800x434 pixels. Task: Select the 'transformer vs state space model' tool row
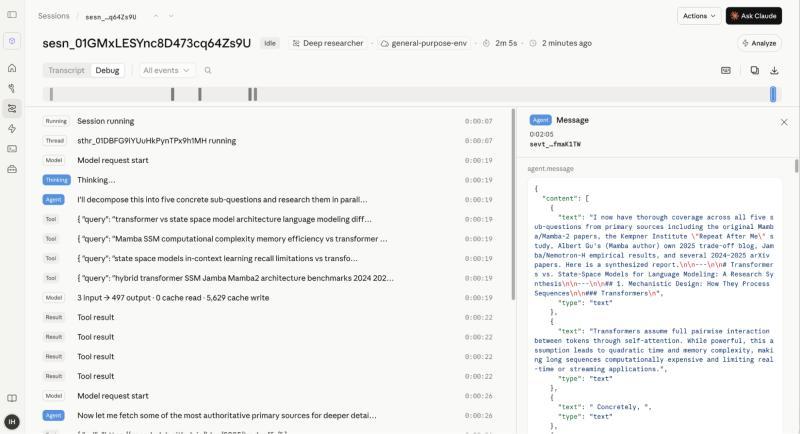[x=268, y=219]
